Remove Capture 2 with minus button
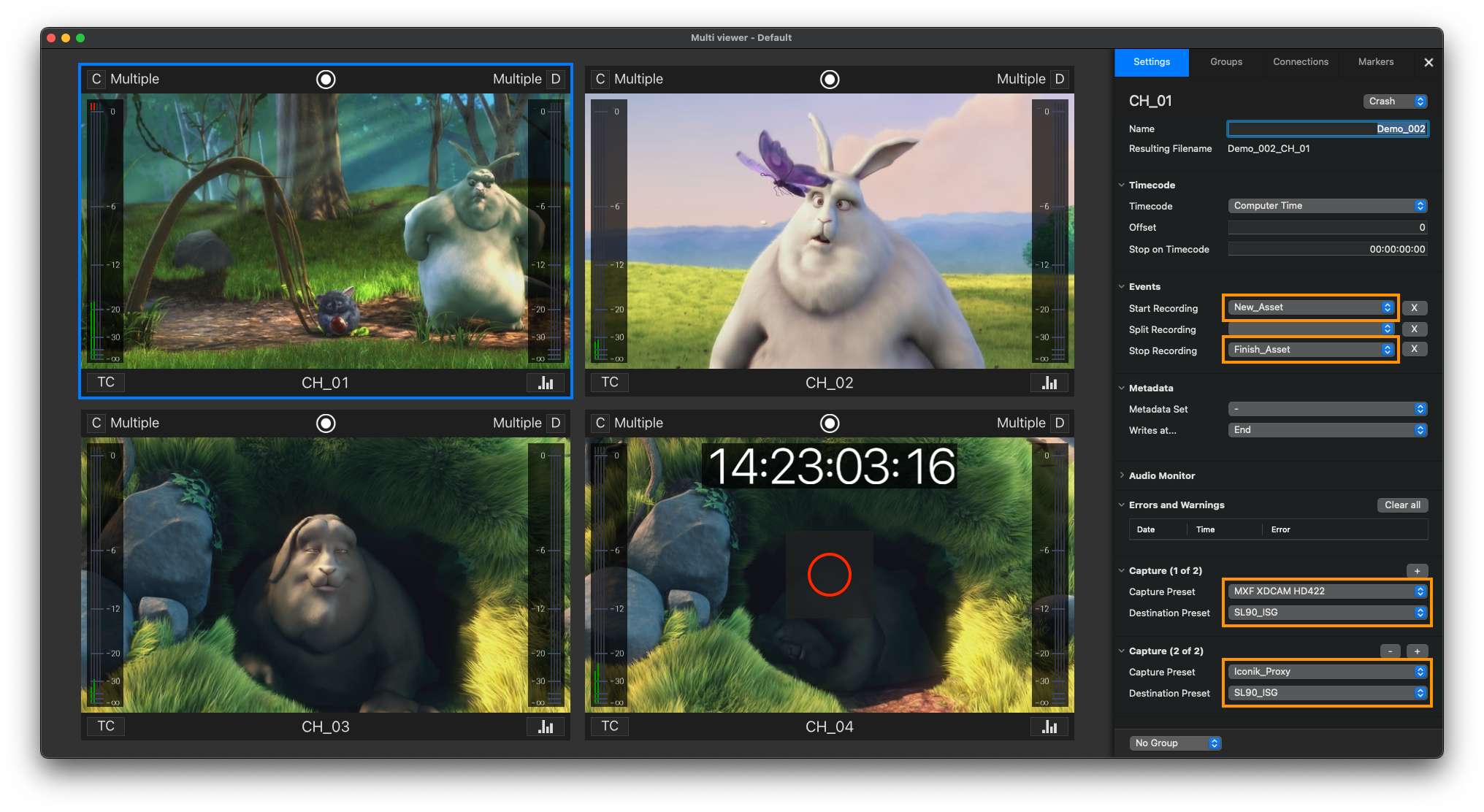 (1390, 651)
